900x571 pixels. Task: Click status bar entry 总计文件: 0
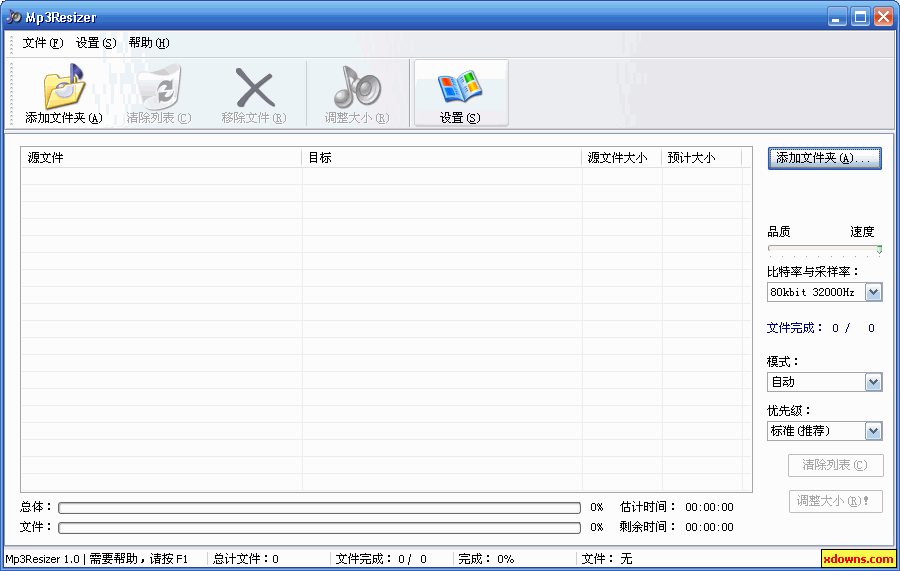[246, 558]
